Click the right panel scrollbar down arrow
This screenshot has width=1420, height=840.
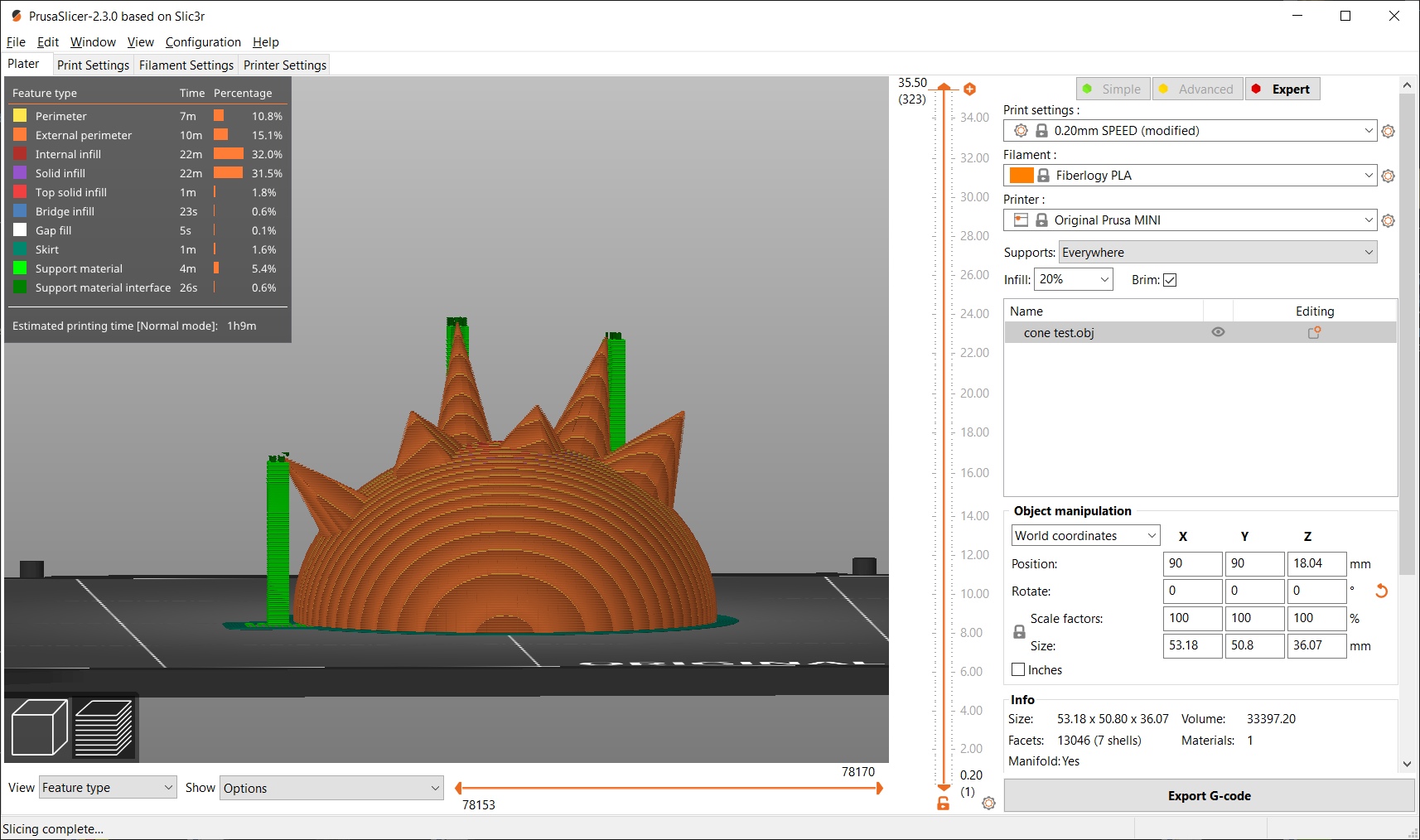[x=1407, y=764]
